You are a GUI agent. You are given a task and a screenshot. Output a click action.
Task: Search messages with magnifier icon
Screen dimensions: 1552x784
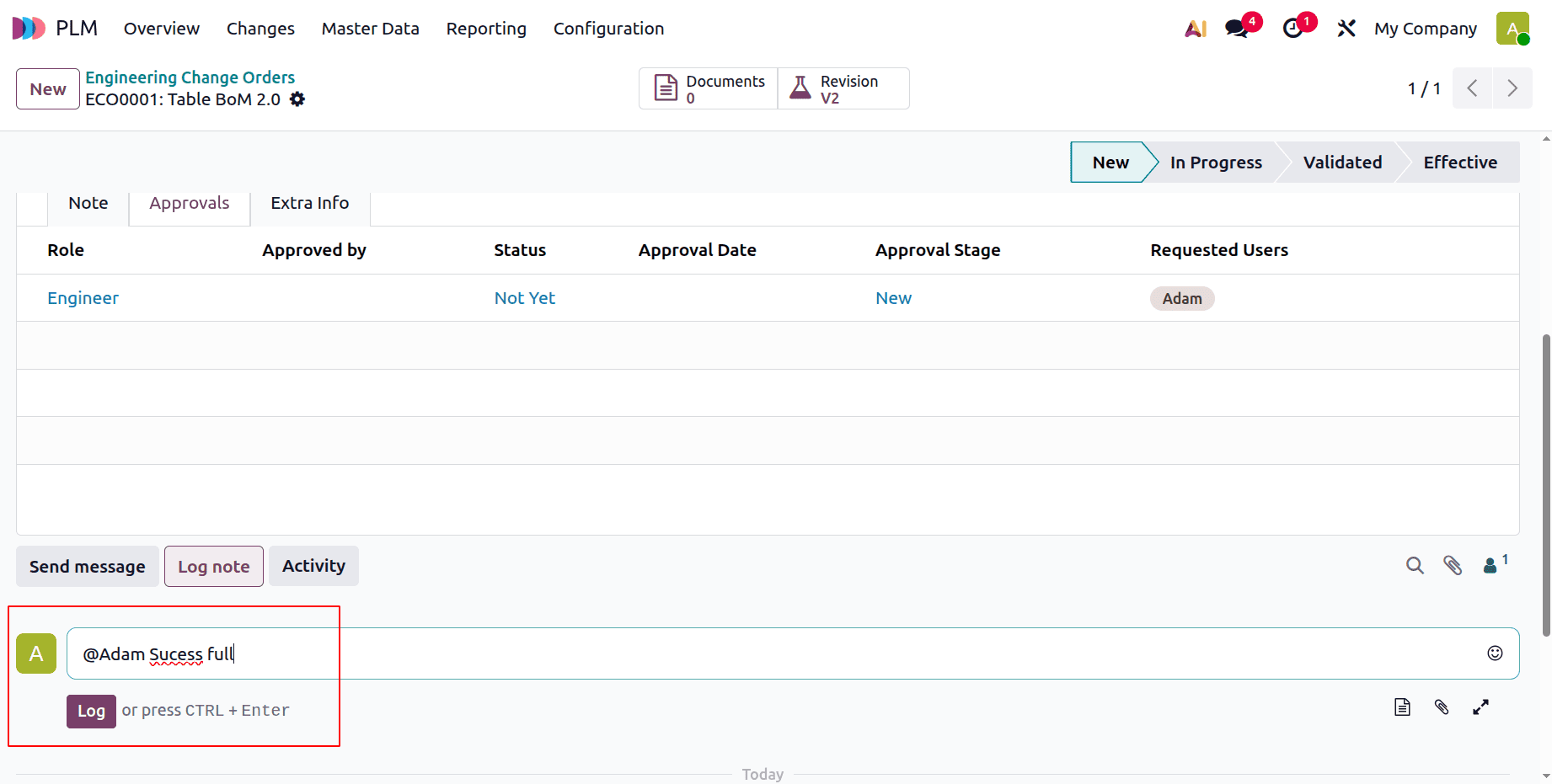[x=1415, y=566]
